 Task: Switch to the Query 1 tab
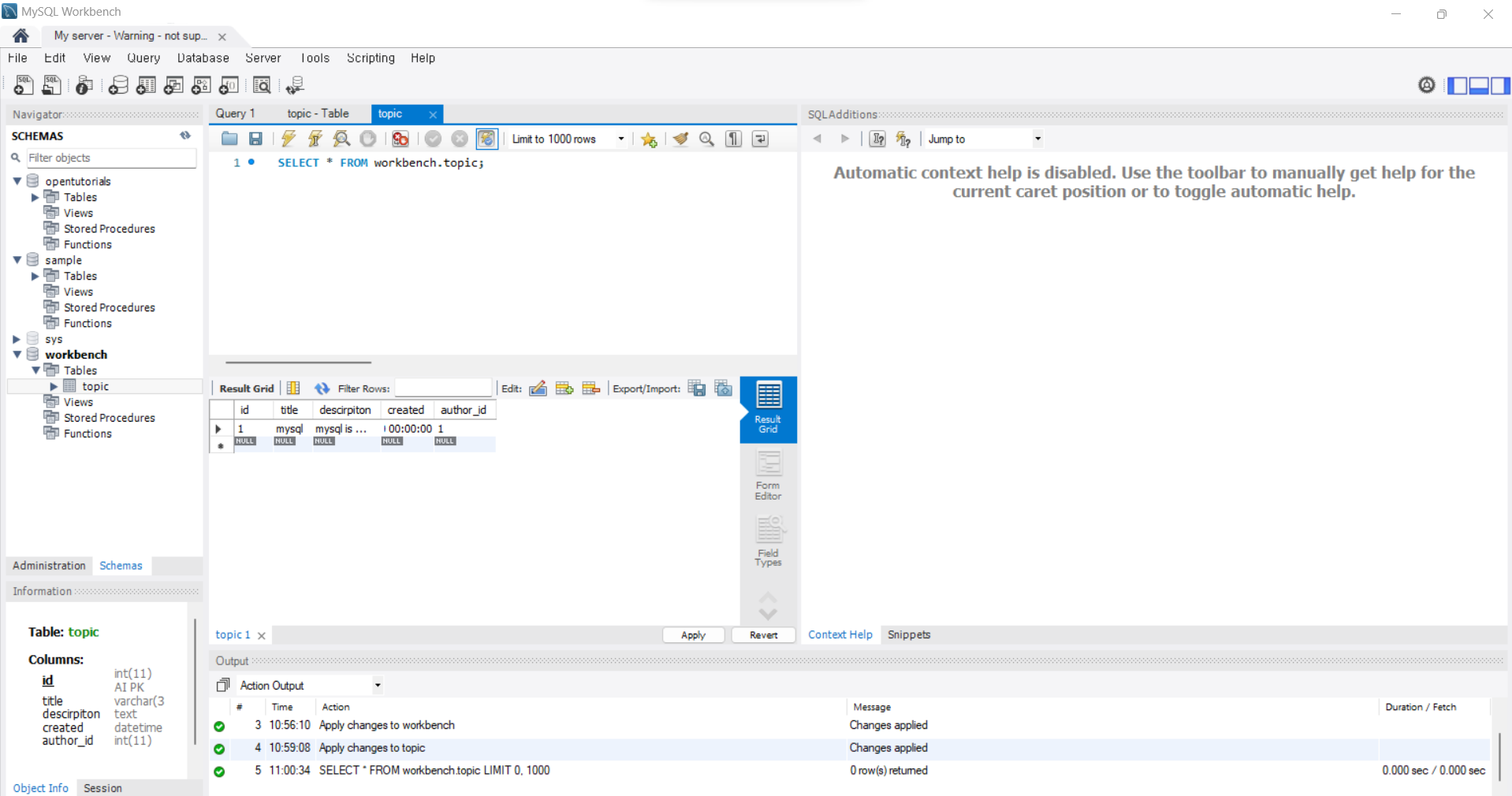(235, 113)
